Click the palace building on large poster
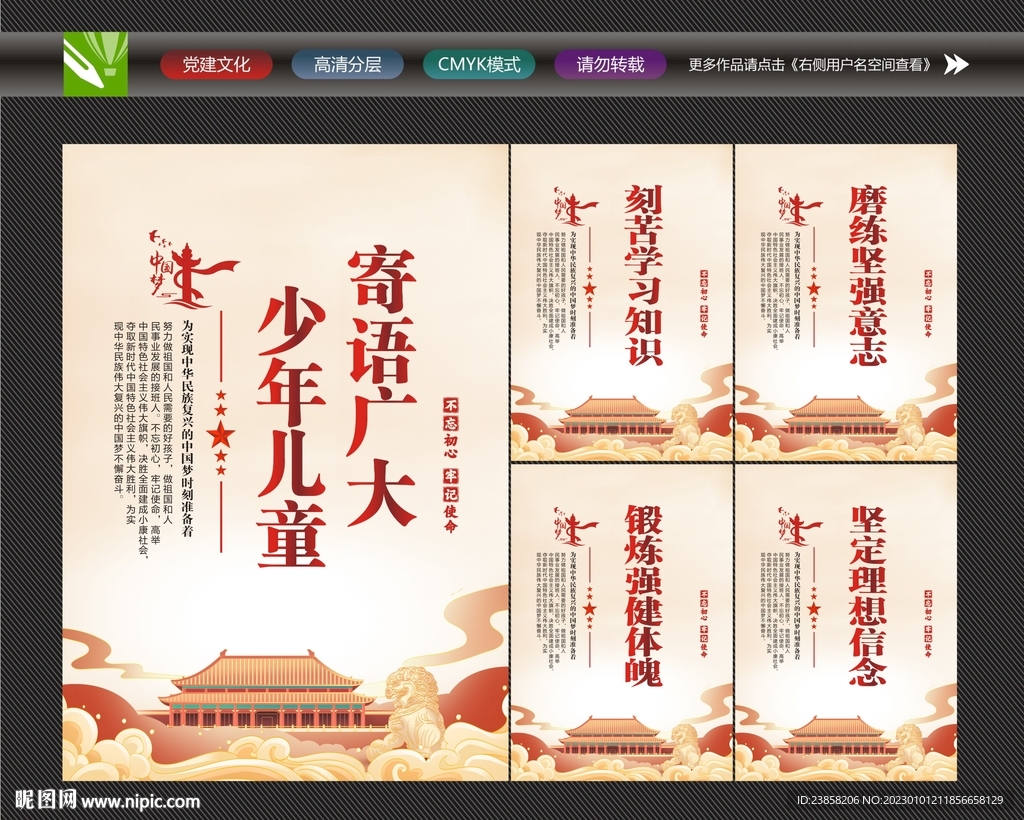 point(268,689)
